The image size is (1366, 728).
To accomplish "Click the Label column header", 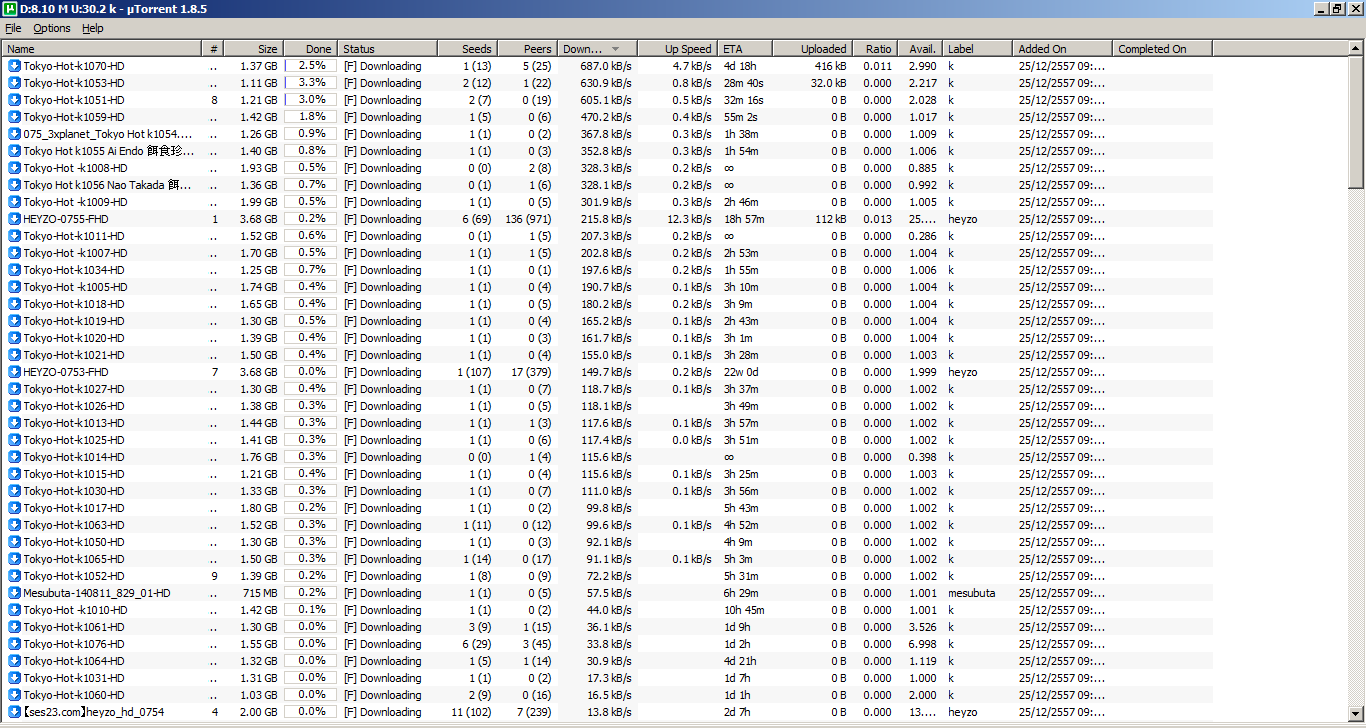I will click(977, 48).
